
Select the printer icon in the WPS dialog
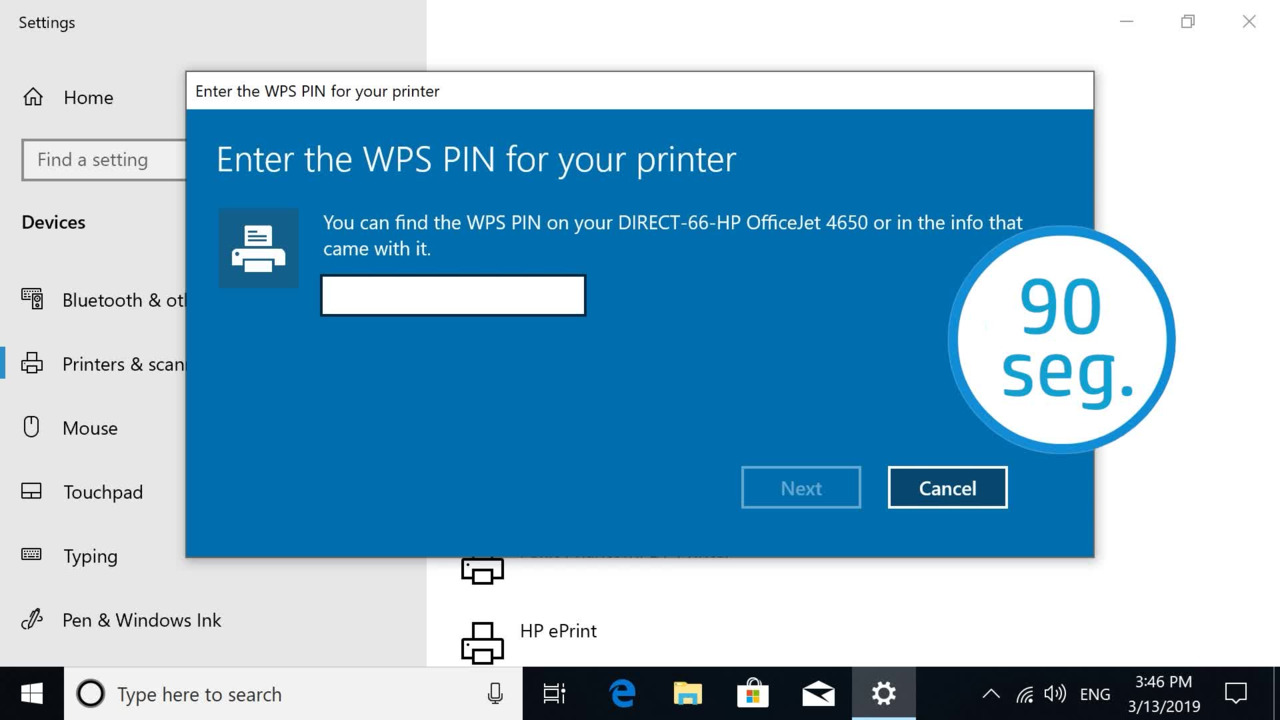coord(258,247)
